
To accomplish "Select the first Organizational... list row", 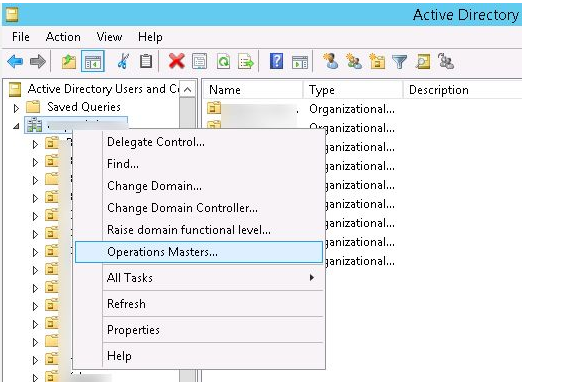I will pos(352,109).
